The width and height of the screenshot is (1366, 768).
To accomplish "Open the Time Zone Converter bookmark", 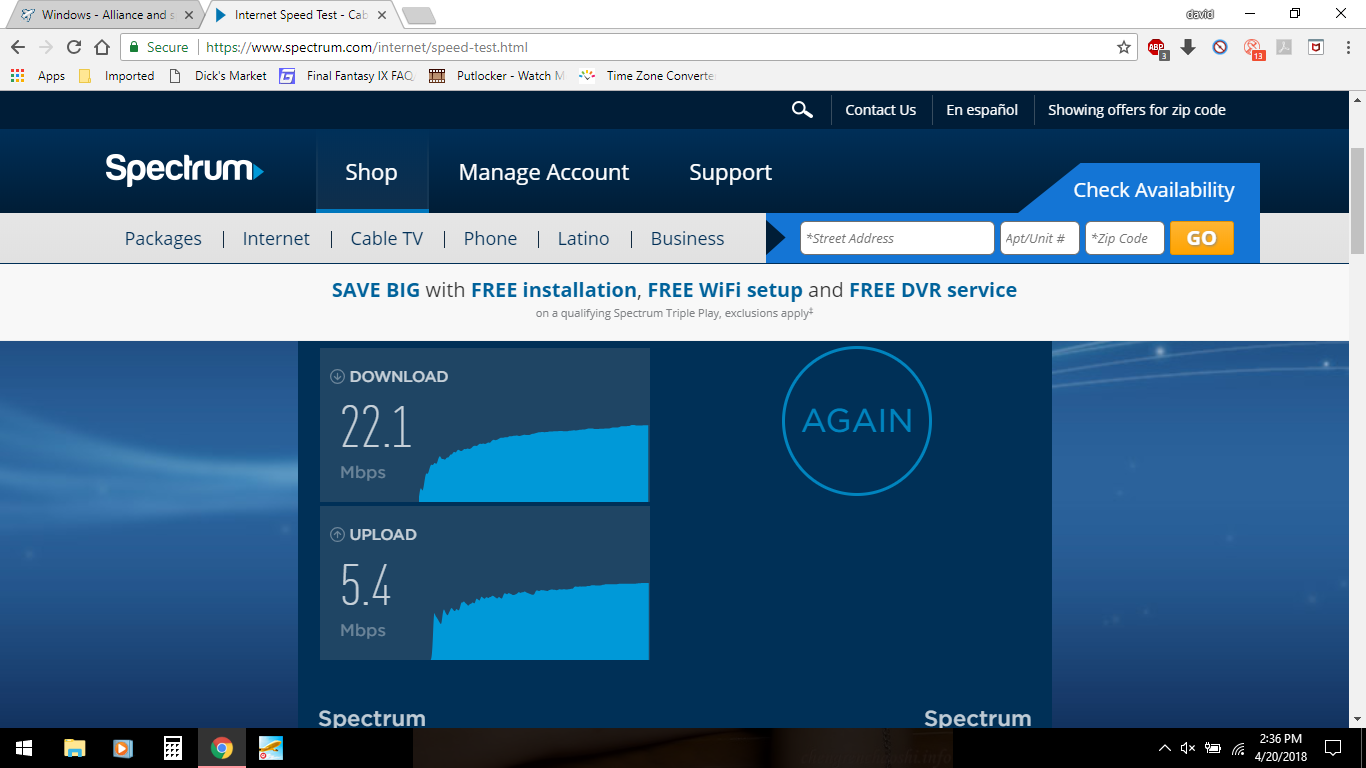I will pos(648,75).
